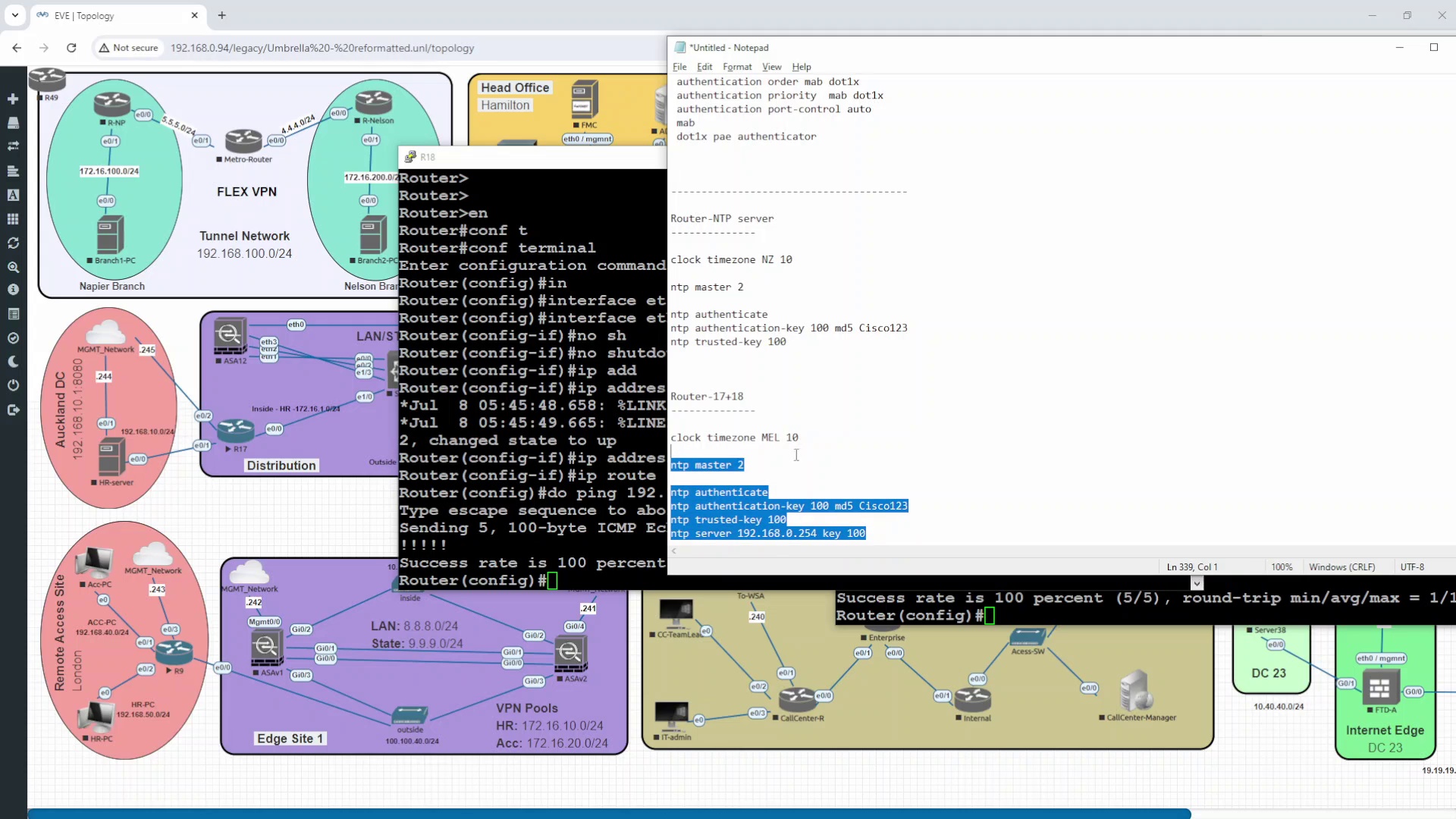Viewport: 1456px width, 819px height.
Task: Click the Edit menu in Notepad
Action: coord(703,67)
